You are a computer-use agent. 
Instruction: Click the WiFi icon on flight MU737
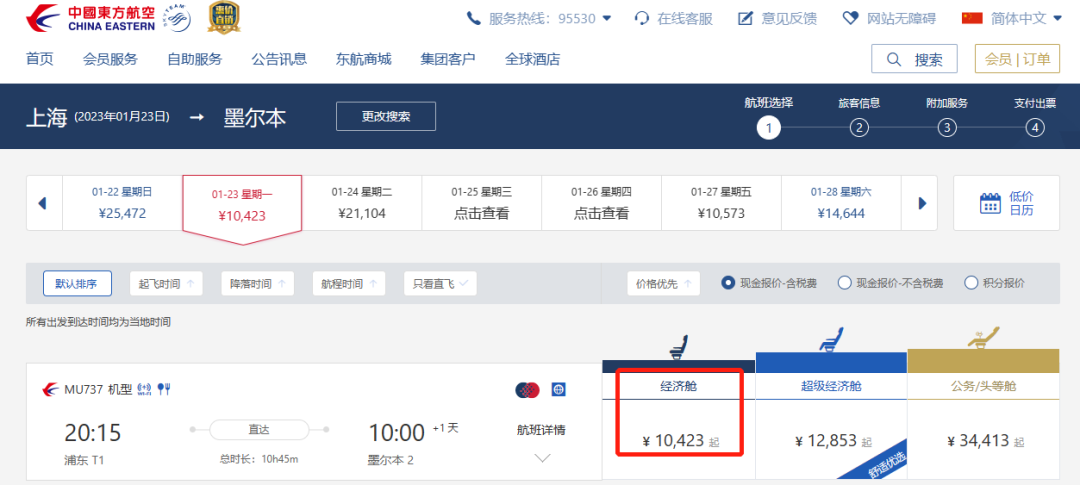click(144, 389)
